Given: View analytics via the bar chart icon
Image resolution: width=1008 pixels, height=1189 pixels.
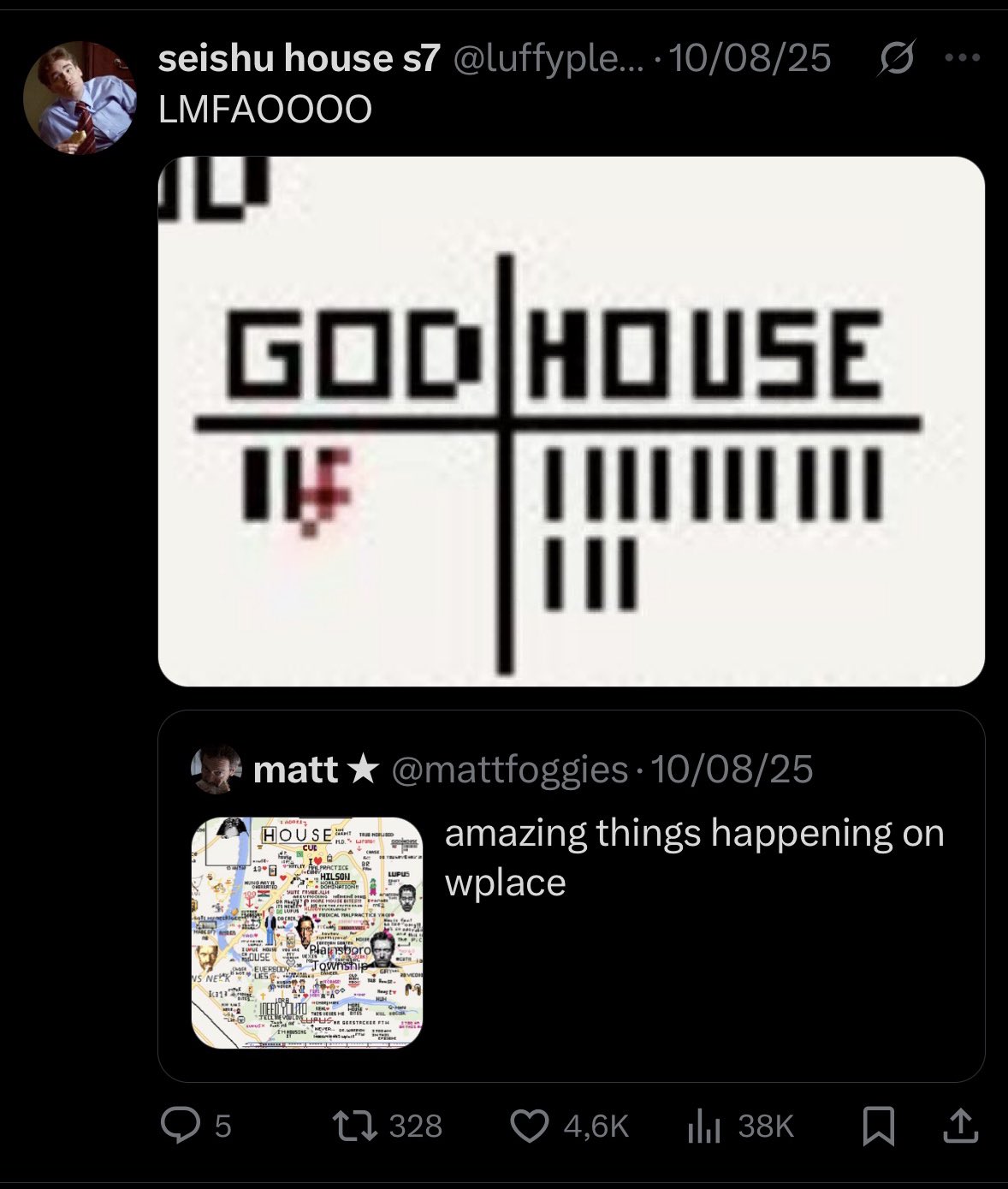Looking at the screenshot, I should [x=703, y=1126].
